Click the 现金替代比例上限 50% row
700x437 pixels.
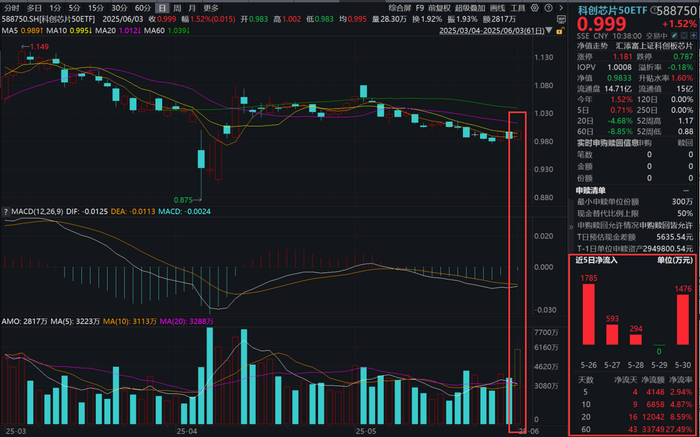[x=635, y=214]
